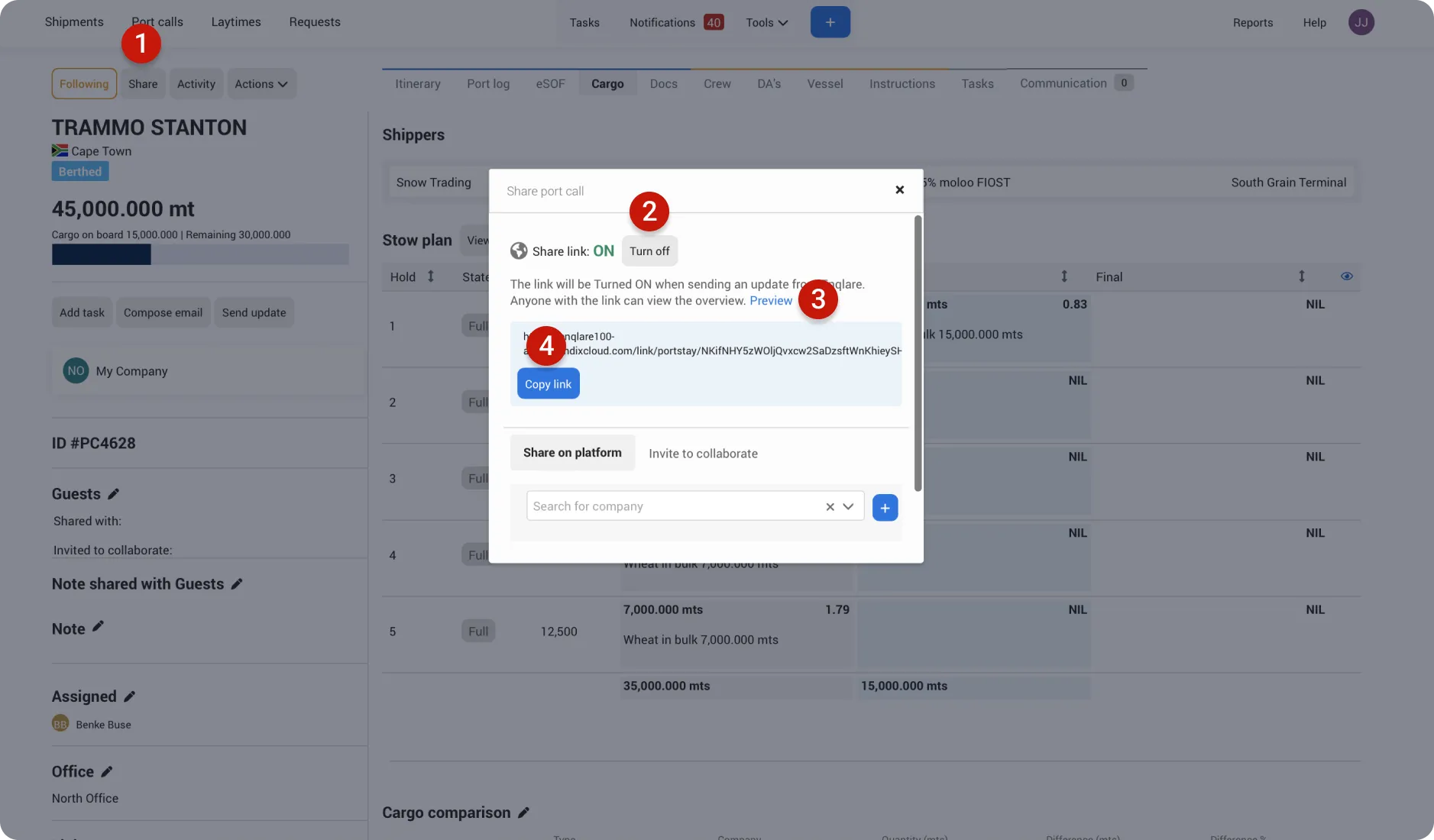1434x840 pixels.
Task: Expand the Actions dropdown
Action: tap(261, 84)
